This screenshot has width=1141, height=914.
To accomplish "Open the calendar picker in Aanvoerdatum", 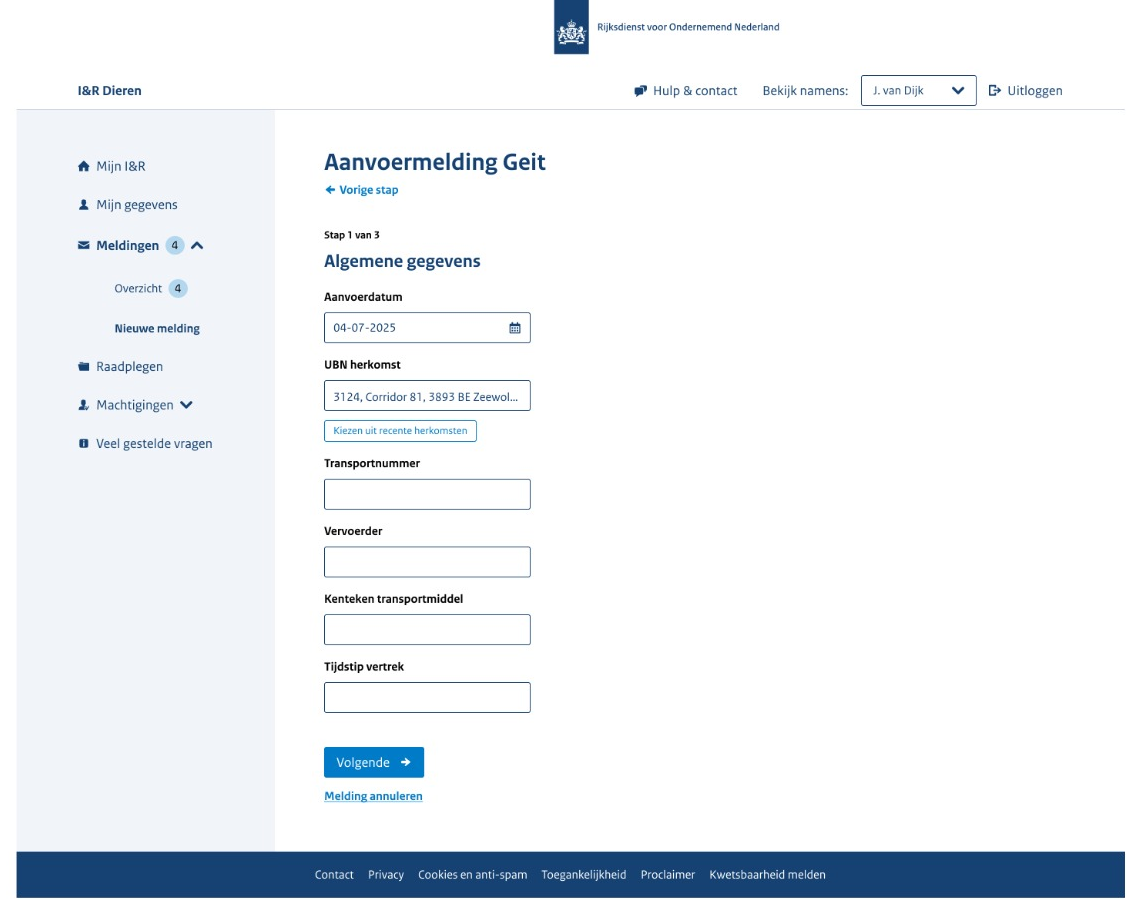I will 514,328.
